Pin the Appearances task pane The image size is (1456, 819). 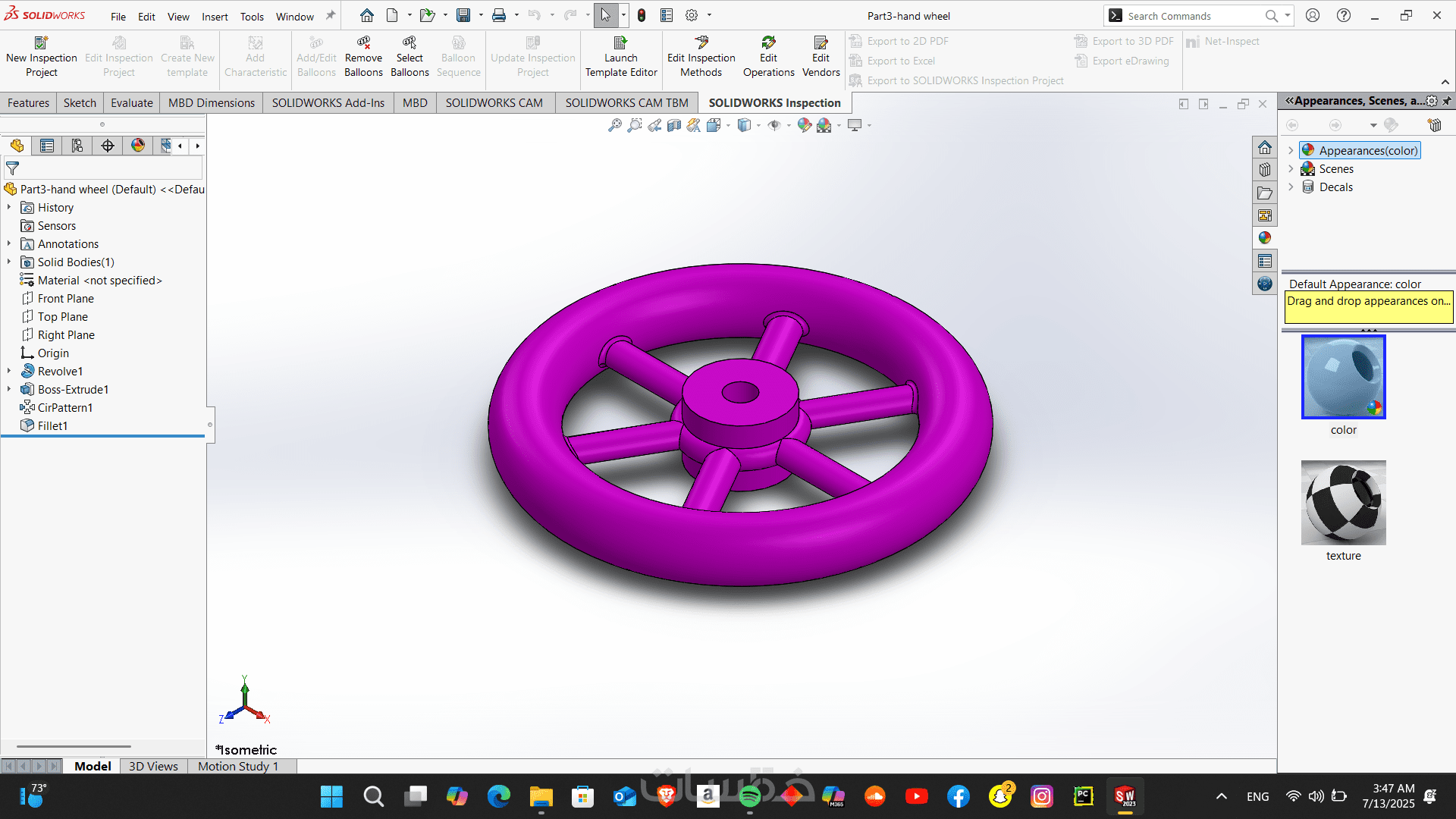click(1447, 101)
